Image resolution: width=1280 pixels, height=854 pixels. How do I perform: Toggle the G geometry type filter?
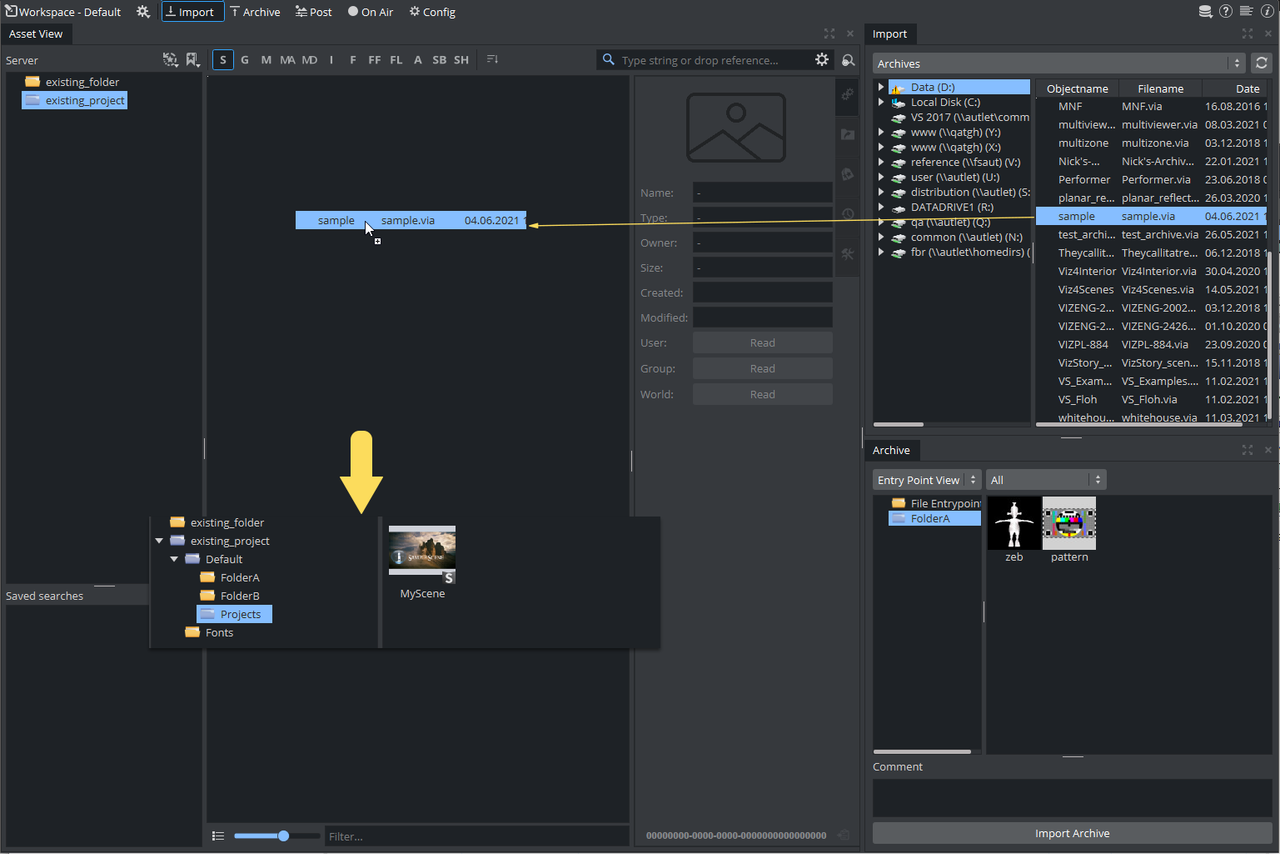tap(245, 60)
